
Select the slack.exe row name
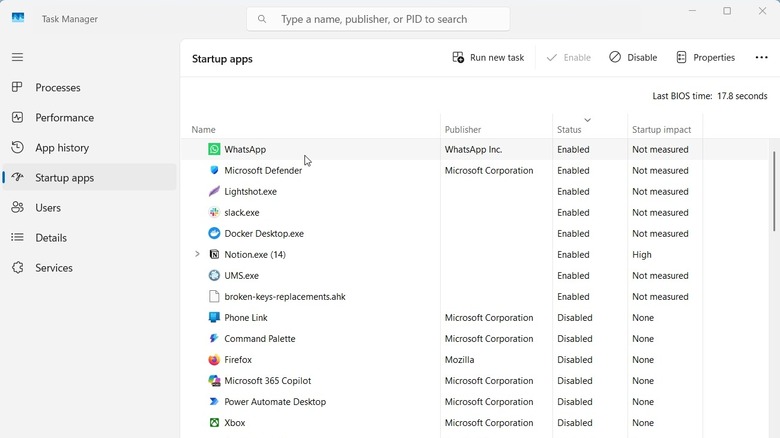[242, 213]
